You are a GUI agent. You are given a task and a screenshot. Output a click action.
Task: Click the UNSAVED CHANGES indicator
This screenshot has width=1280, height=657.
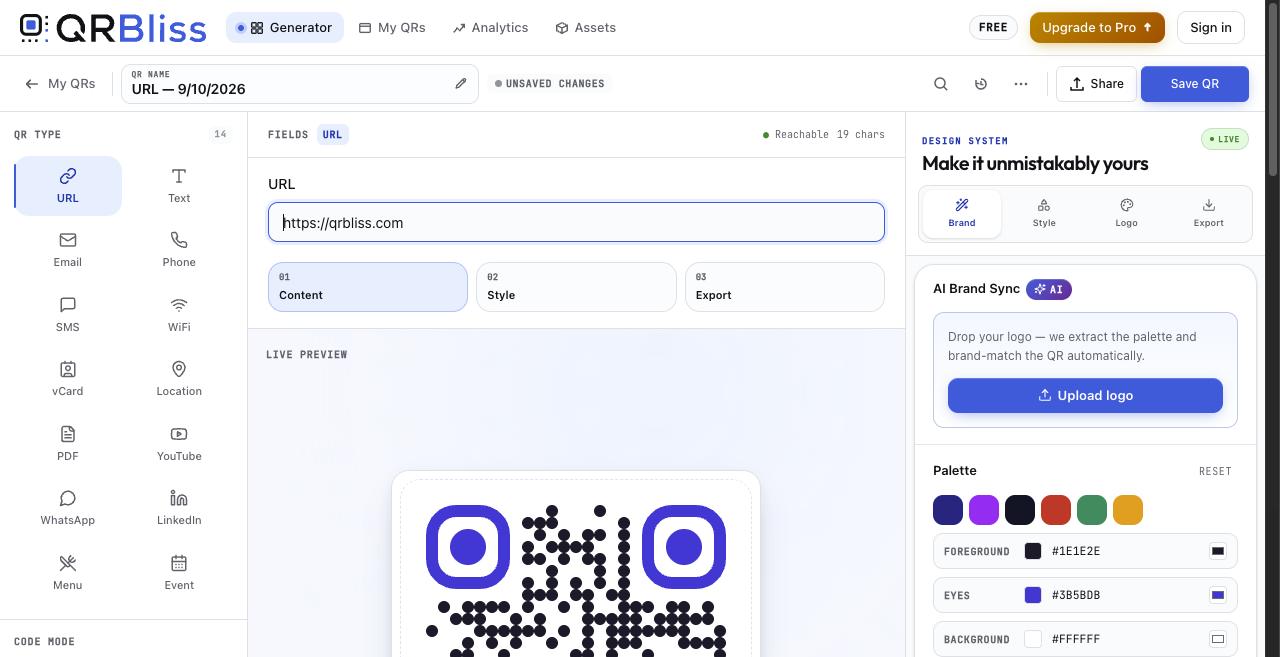550,84
